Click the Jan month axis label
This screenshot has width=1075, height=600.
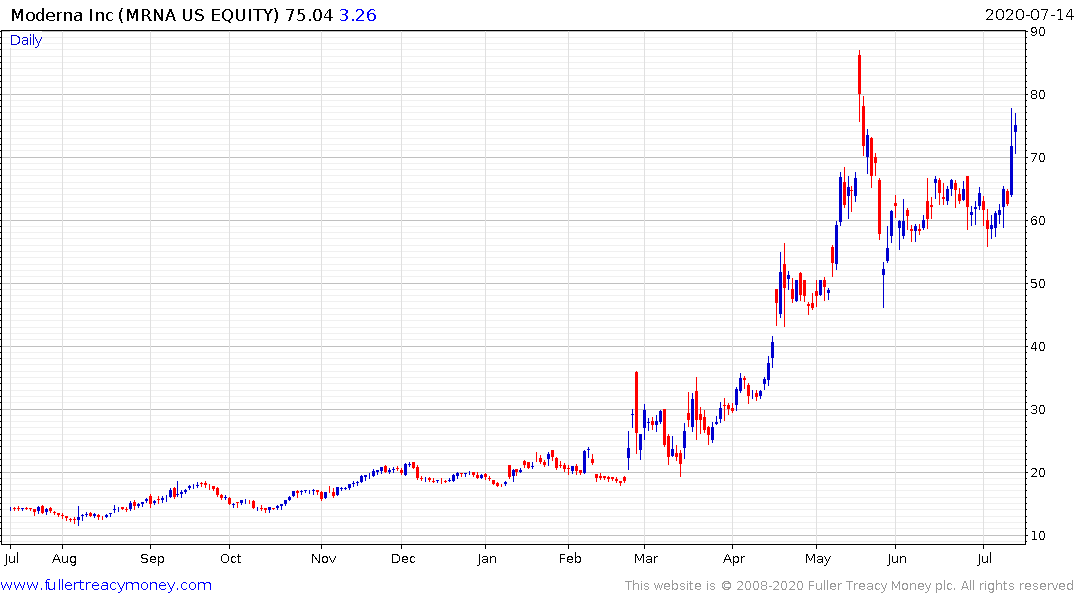(487, 559)
